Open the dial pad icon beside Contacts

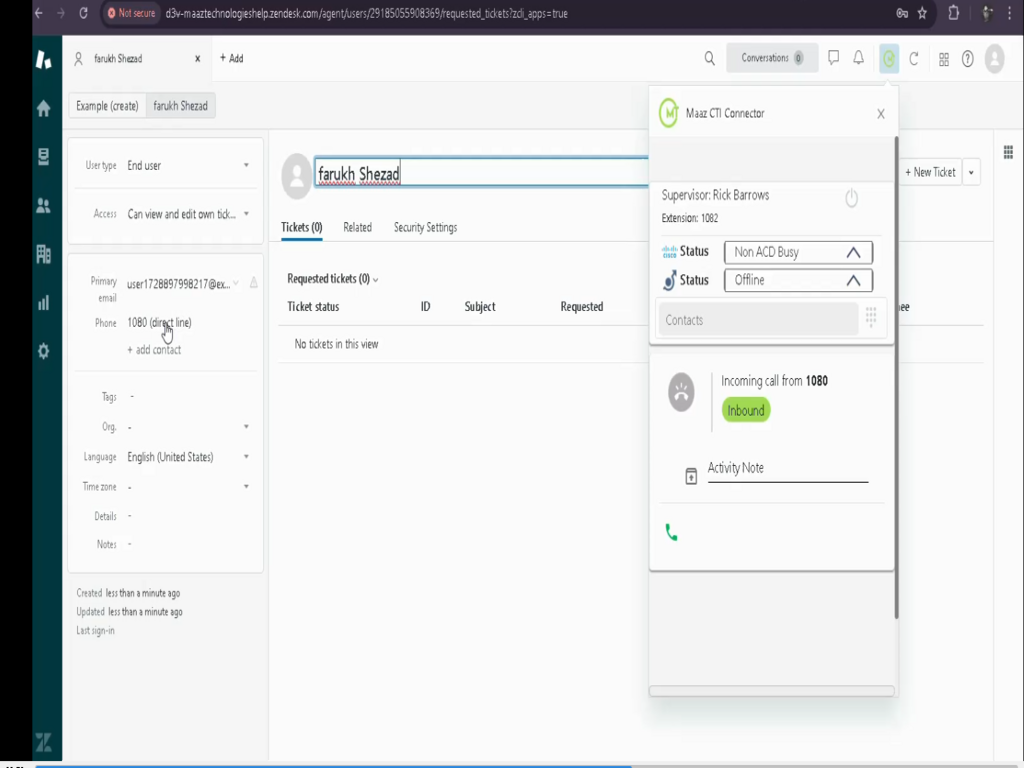[871, 318]
